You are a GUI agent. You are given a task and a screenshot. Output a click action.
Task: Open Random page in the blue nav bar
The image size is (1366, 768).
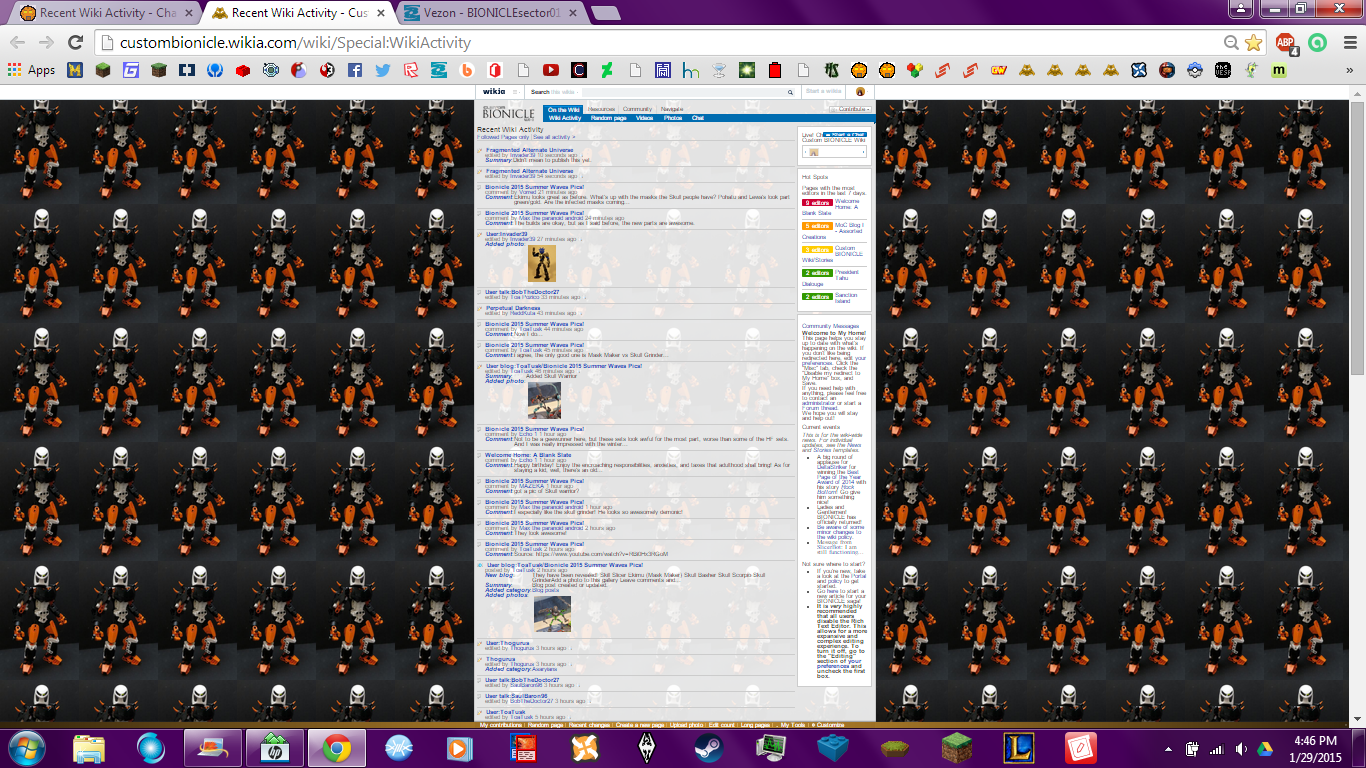608,118
